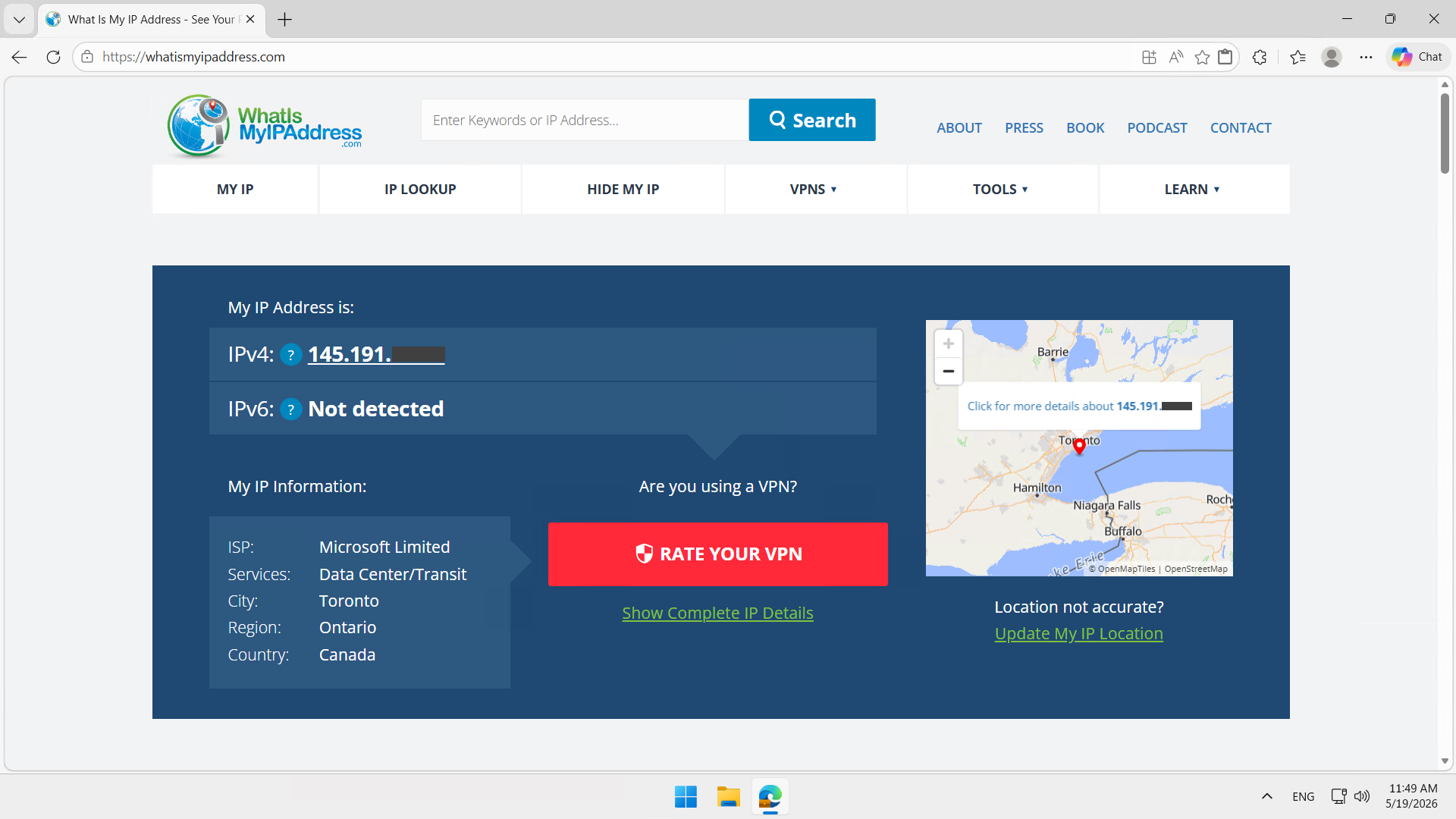Select the IPv6 Not detected text
Screen dimensions: 1456x819
tap(376, 409)
